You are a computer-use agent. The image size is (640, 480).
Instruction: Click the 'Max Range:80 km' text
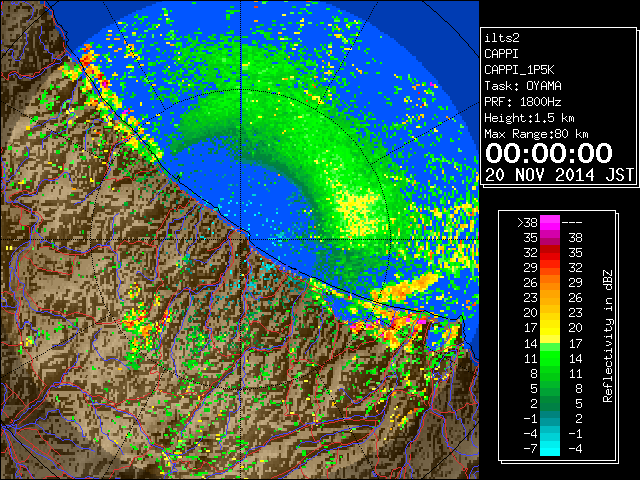536,134
